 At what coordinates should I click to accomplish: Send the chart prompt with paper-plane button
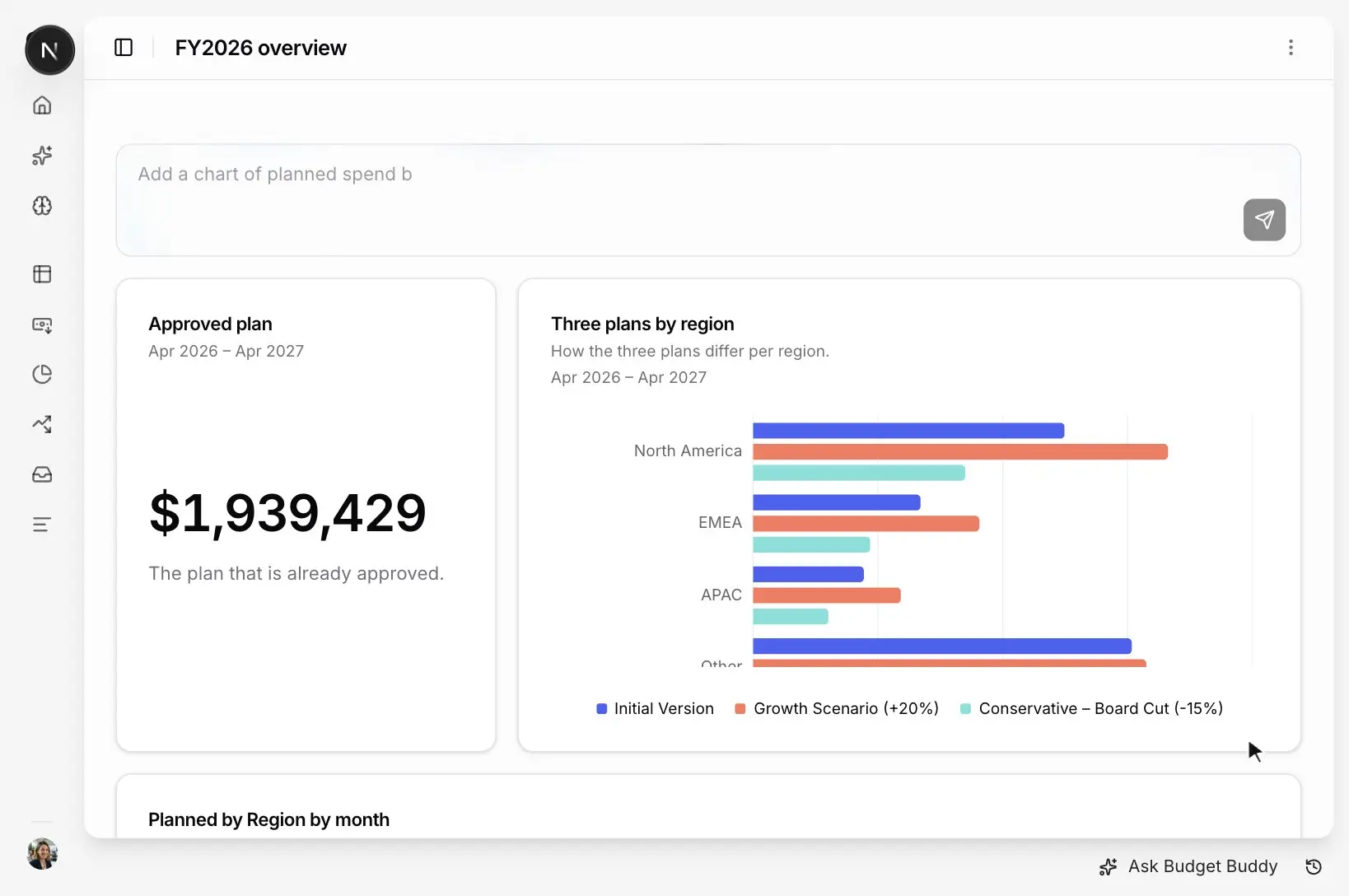click(1264, 220)
